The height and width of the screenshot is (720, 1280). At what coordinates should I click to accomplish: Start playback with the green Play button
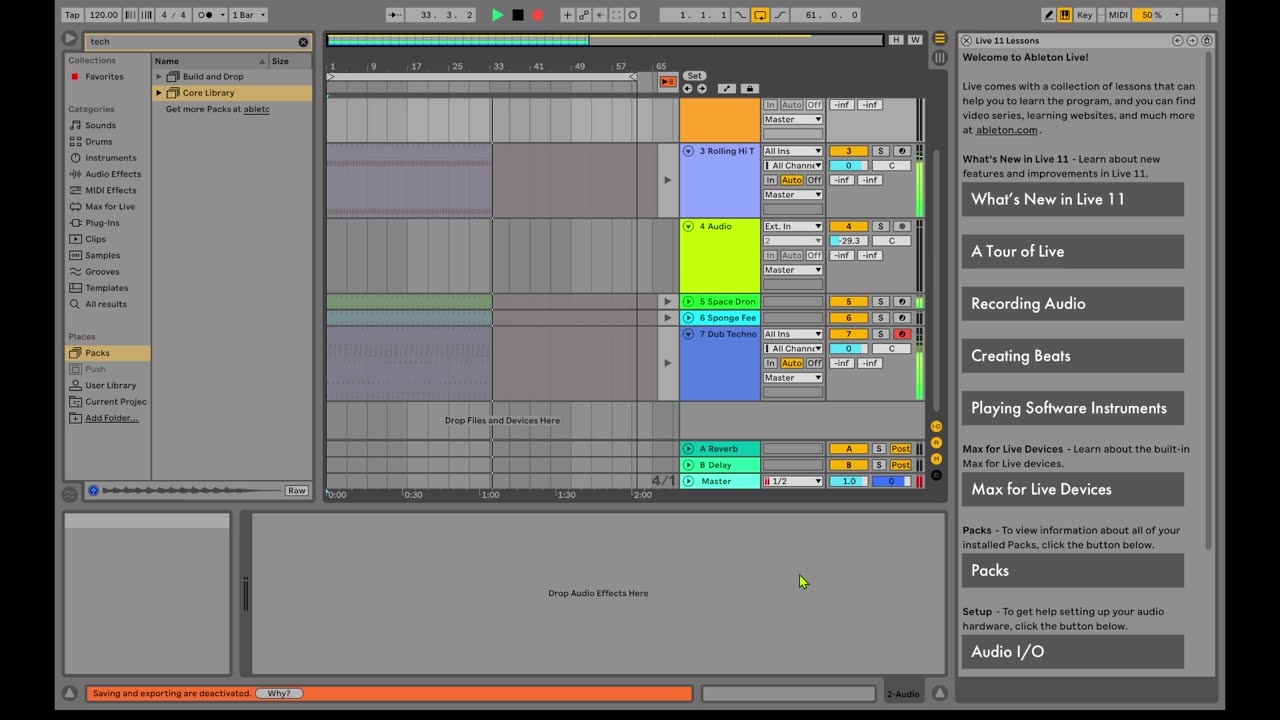click(497, 15)
